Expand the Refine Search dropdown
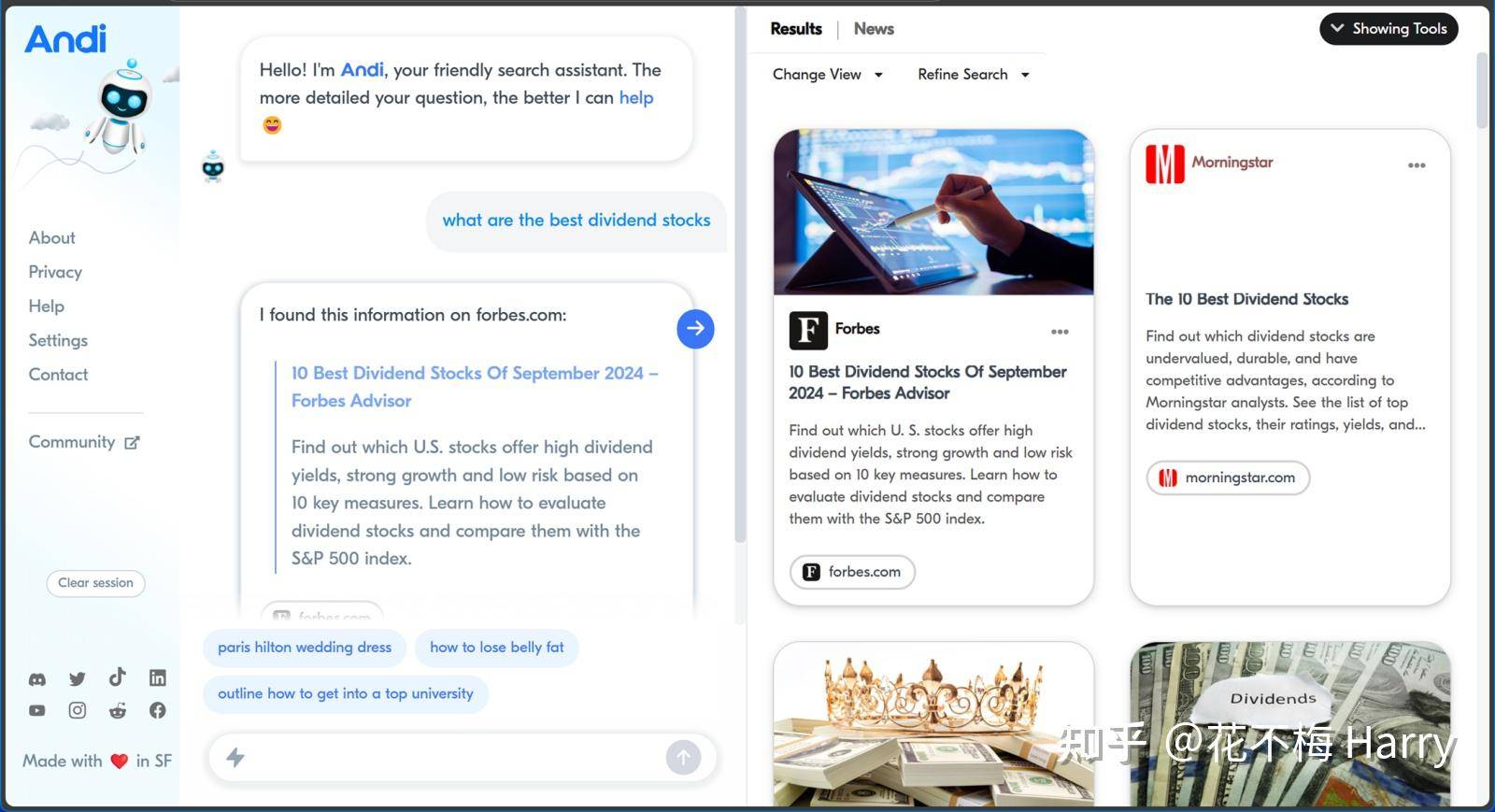Viewport: 1495px width, 812px height. pyautogui.click(x=974, y=75)
